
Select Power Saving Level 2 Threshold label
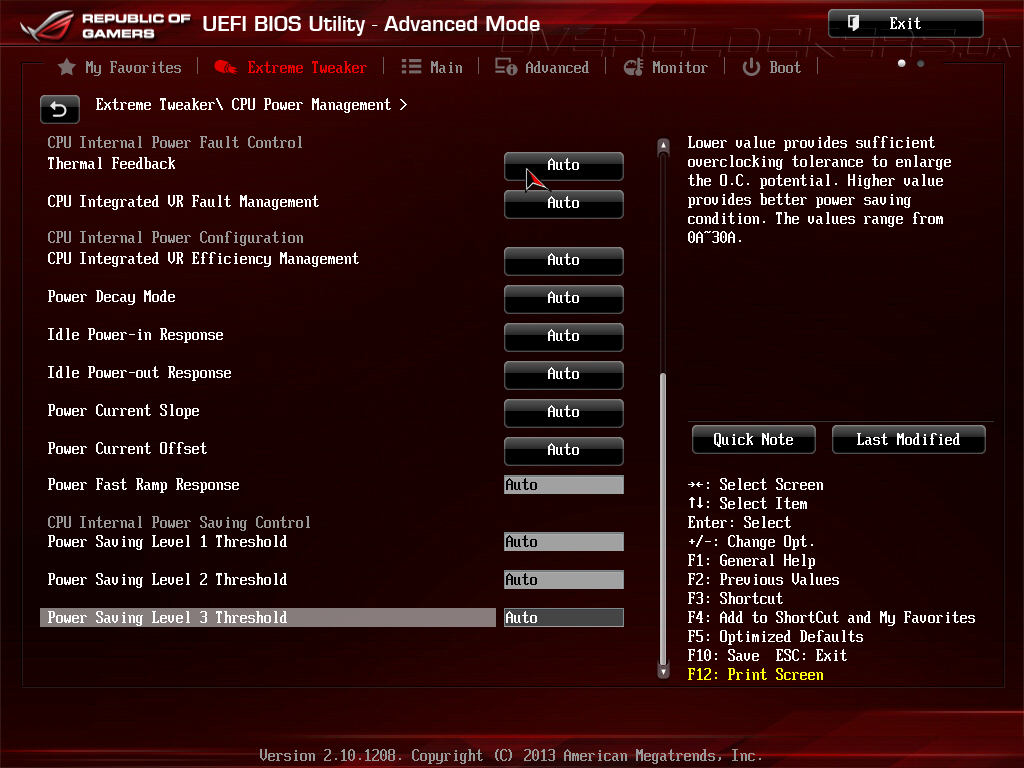click(167, 579)
